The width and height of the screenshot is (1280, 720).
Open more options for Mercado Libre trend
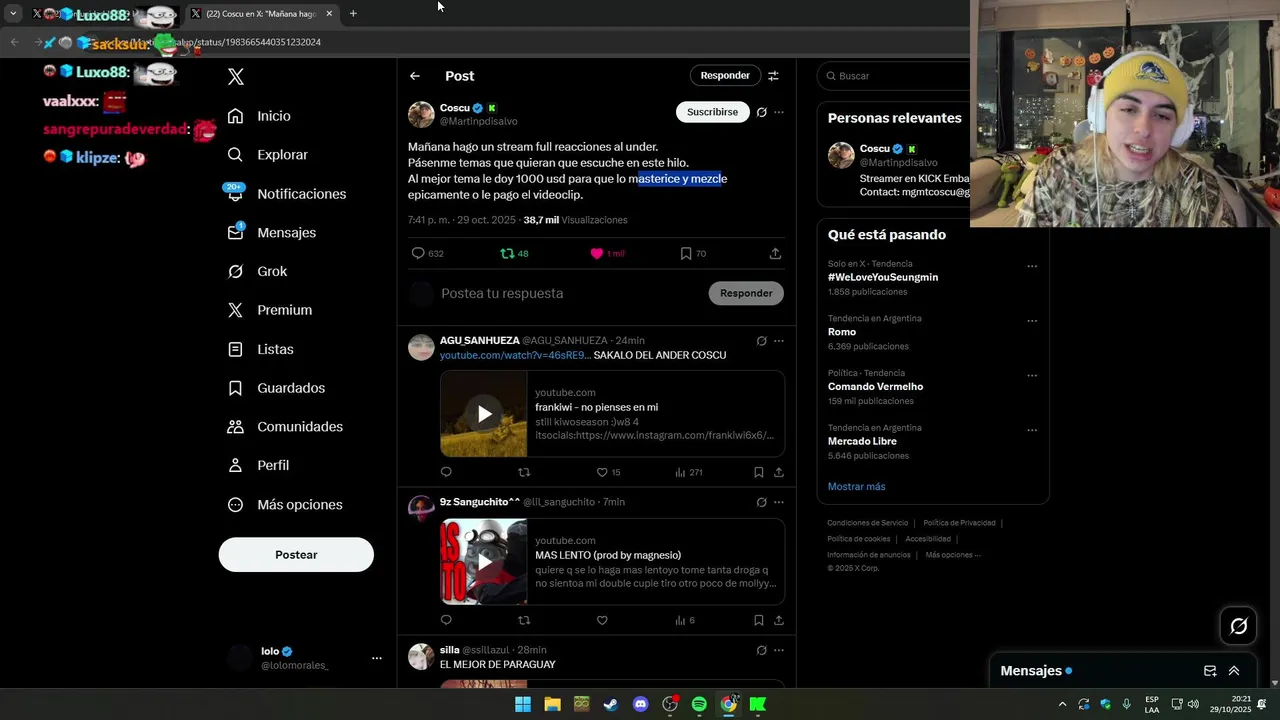pos(1032,430)
